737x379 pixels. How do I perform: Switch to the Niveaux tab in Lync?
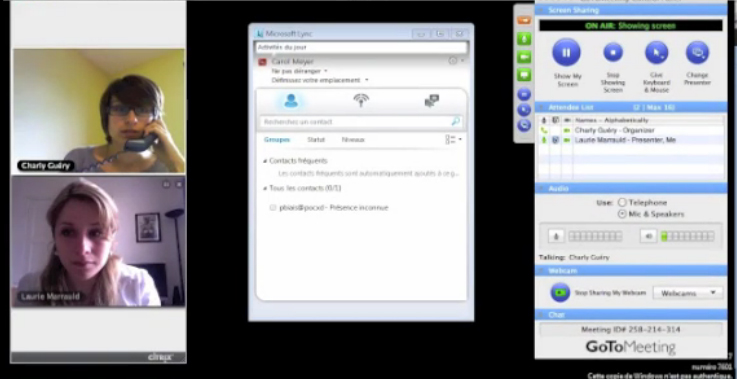pos(353,140)
